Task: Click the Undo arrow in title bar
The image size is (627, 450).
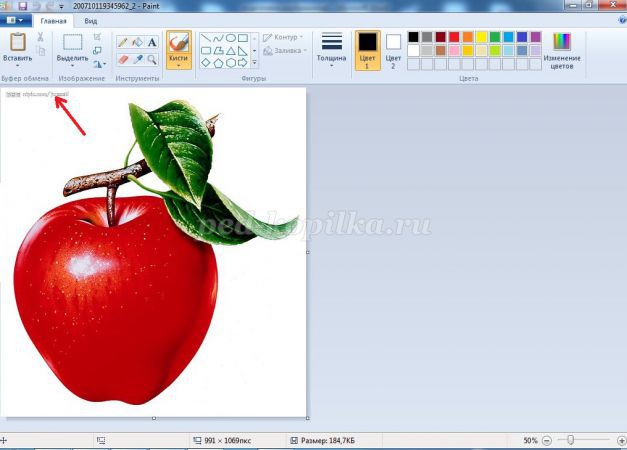Action: pos(36,6)
